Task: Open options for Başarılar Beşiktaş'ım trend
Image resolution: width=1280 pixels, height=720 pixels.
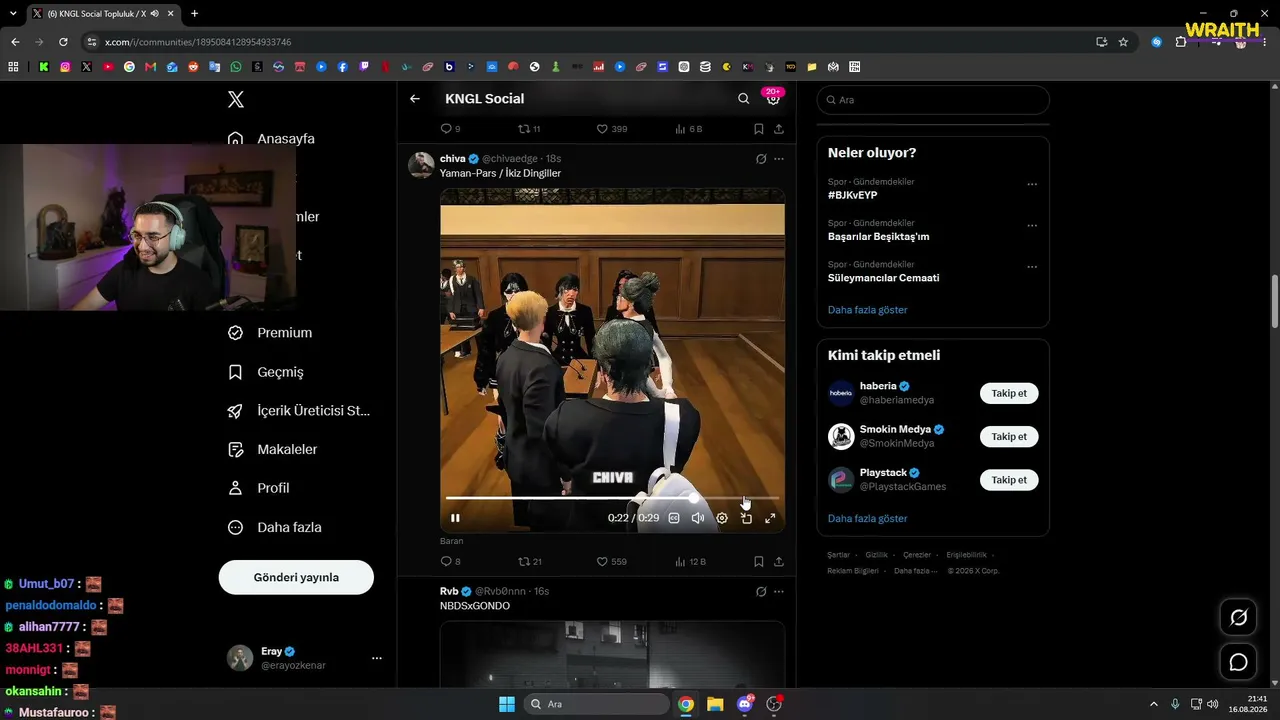Action: pos(1032,225)
